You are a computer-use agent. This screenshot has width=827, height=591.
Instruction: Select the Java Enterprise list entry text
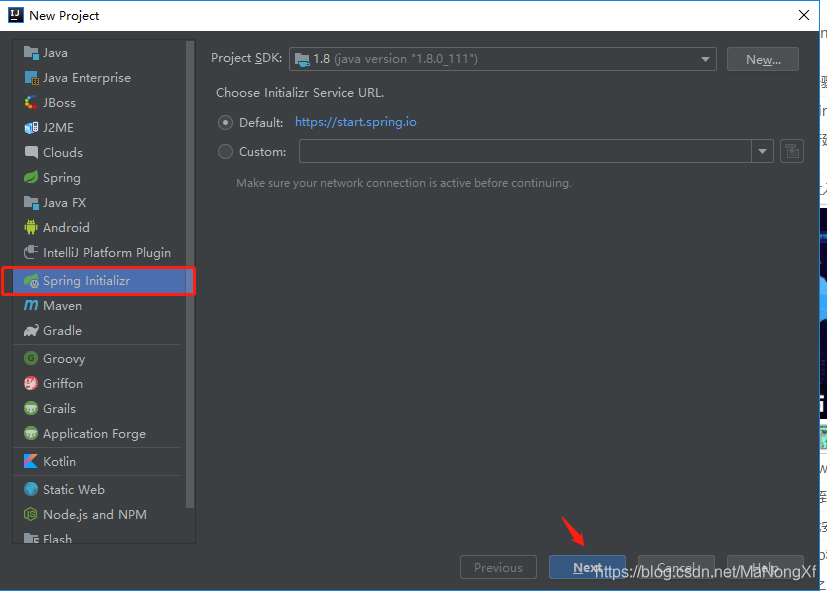point(87,77)
